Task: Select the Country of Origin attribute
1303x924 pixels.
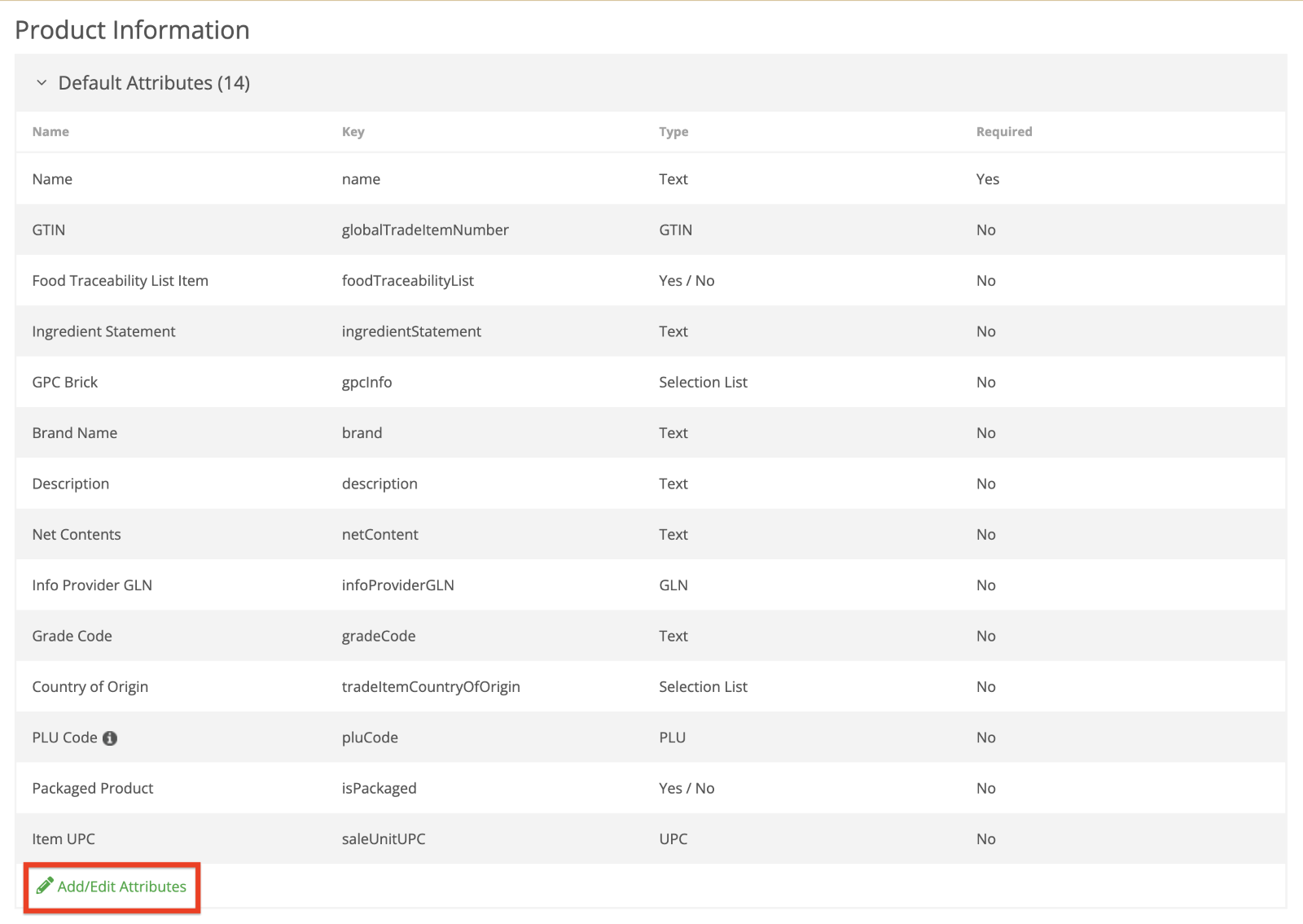Action: (90, 687)
